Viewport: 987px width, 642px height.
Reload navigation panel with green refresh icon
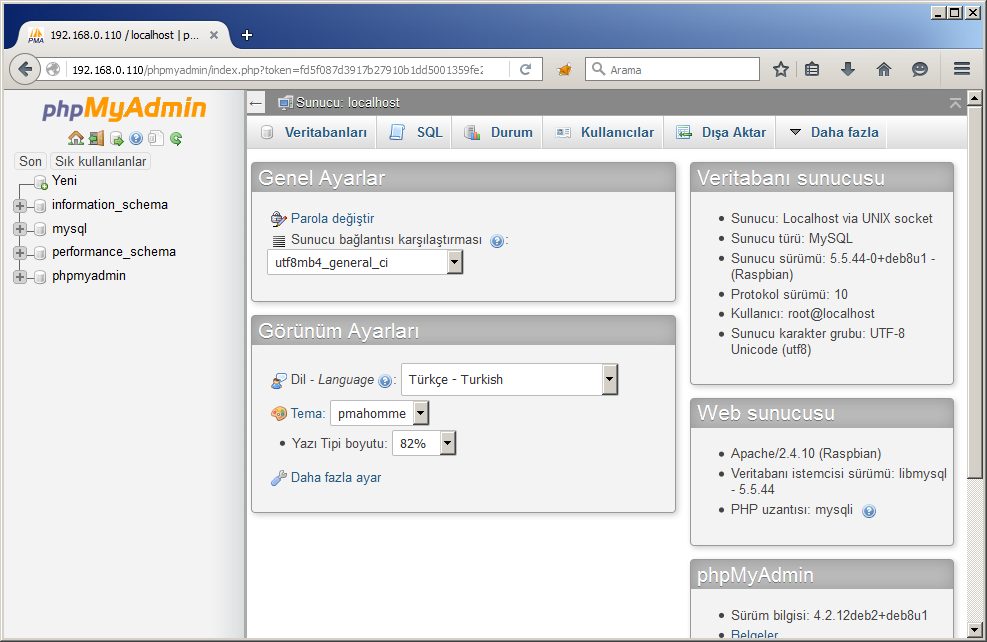click(176, 138)
